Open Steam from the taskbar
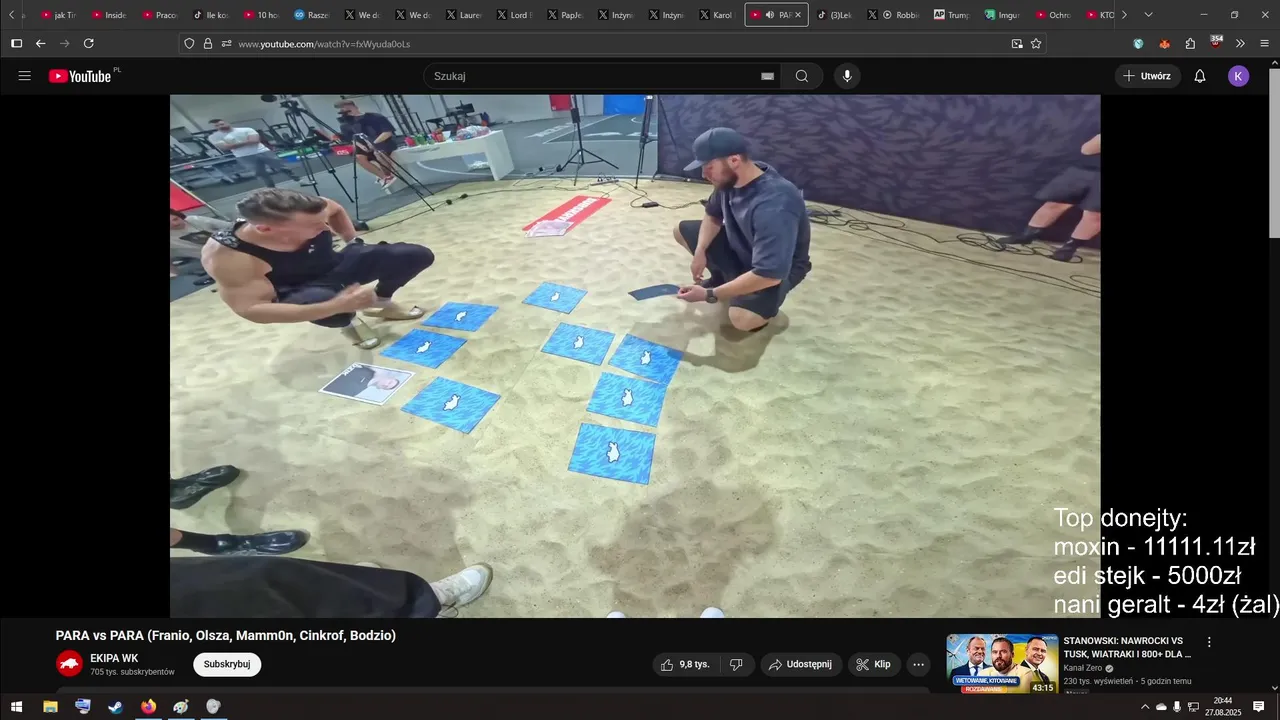1280x720 pixels. pos(115,706)
